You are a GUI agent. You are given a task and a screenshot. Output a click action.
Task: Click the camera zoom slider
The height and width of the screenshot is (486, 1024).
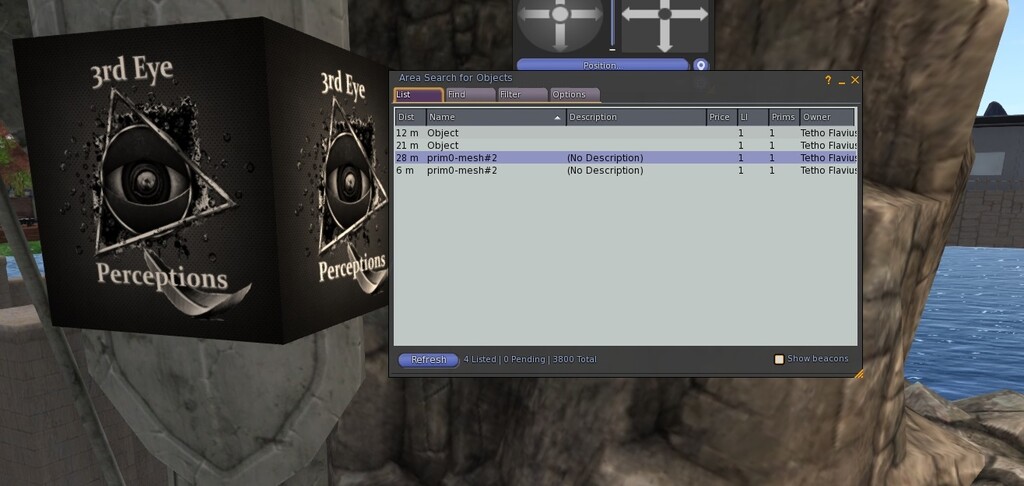point(612,24)
